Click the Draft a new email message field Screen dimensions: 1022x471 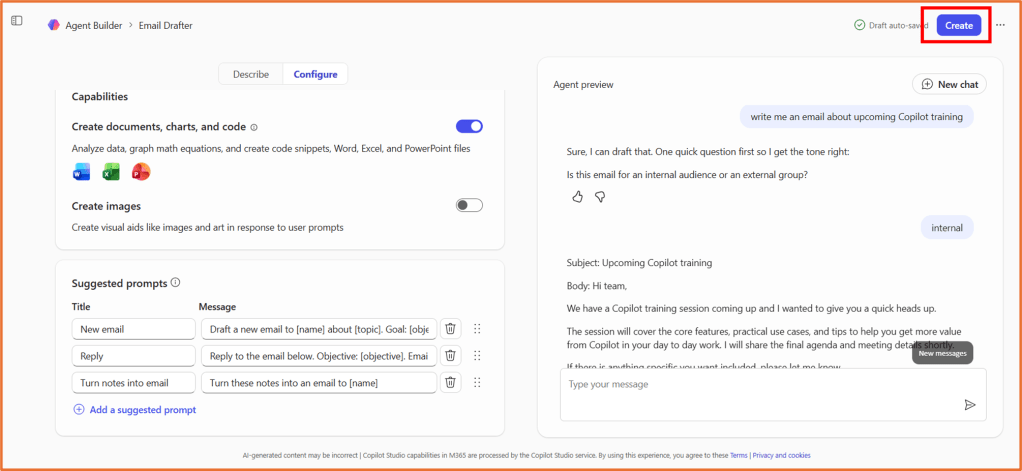pyautogui.click(x=319, y=329)
